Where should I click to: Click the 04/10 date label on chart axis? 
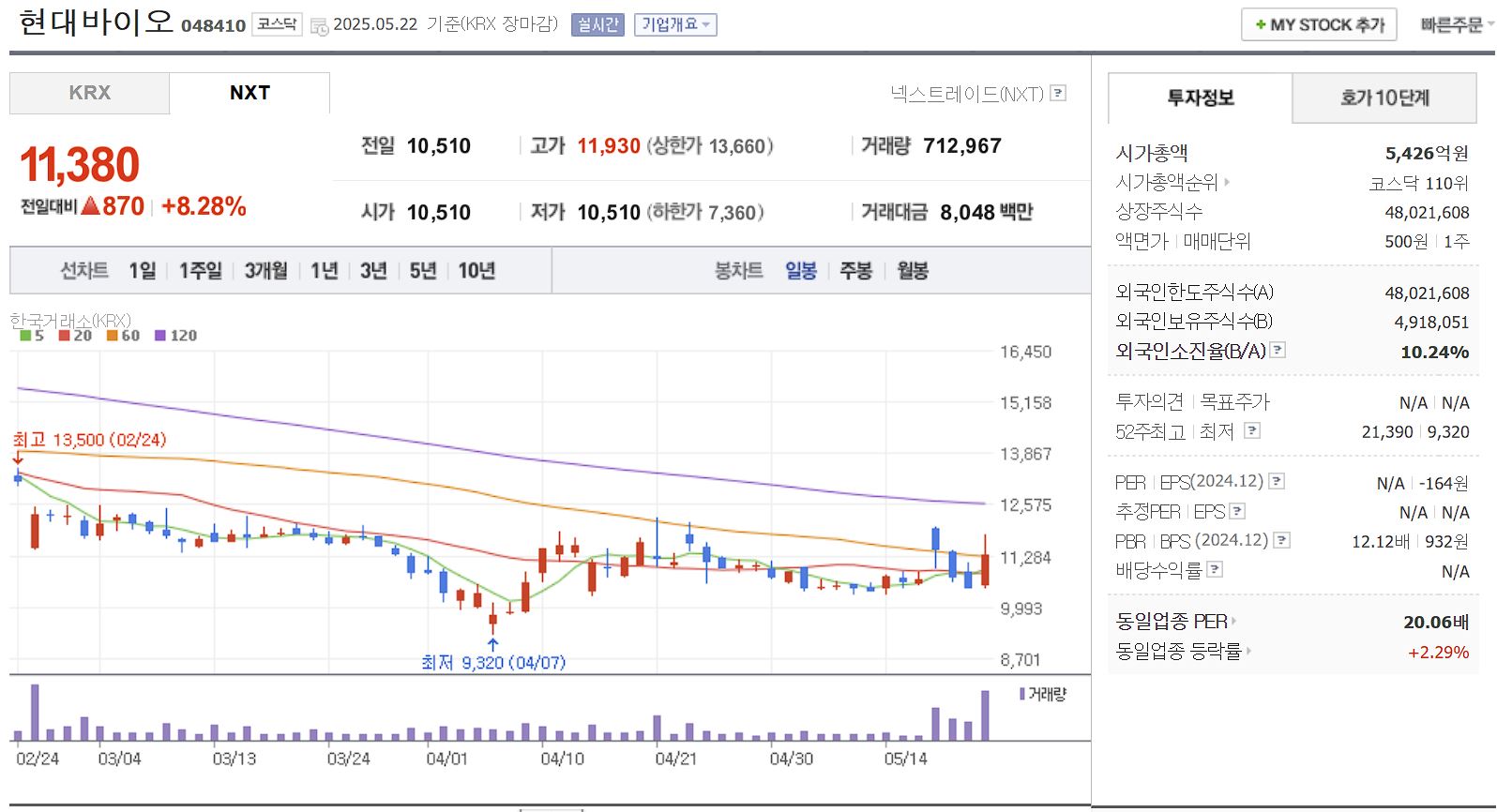(x=562, y=759)
